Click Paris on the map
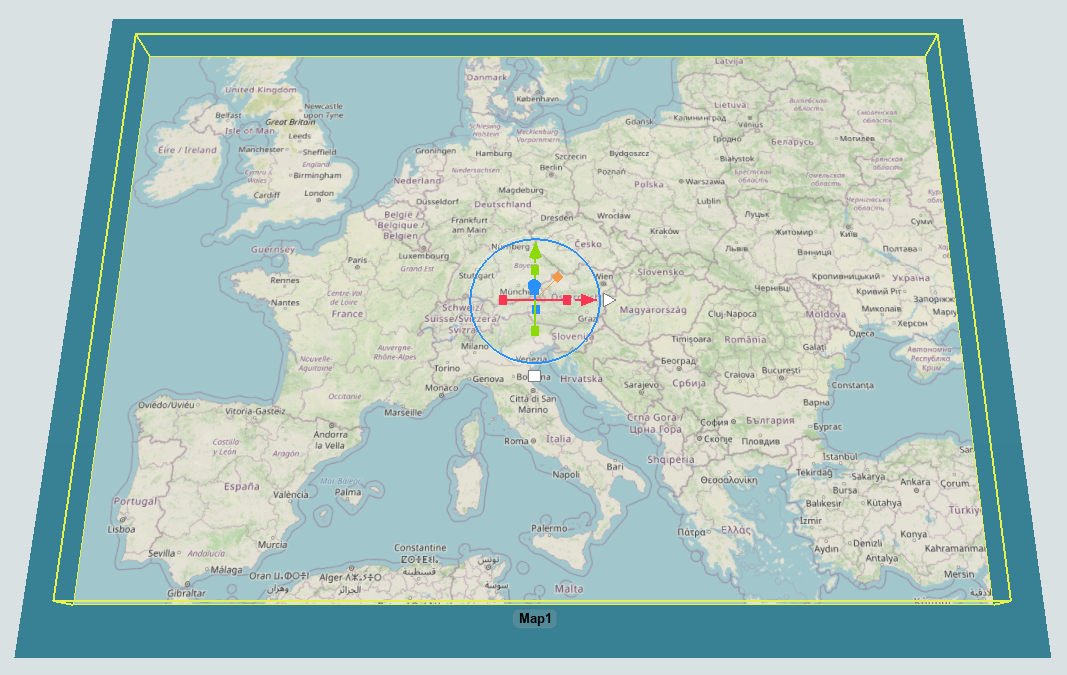 point(358,261)
